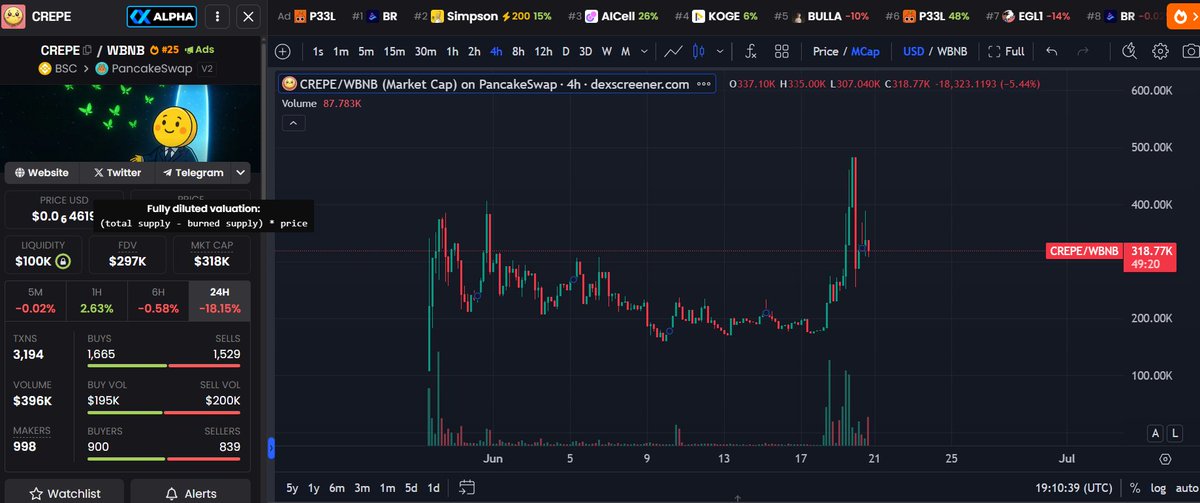Set chart interval to 8h

518,51
